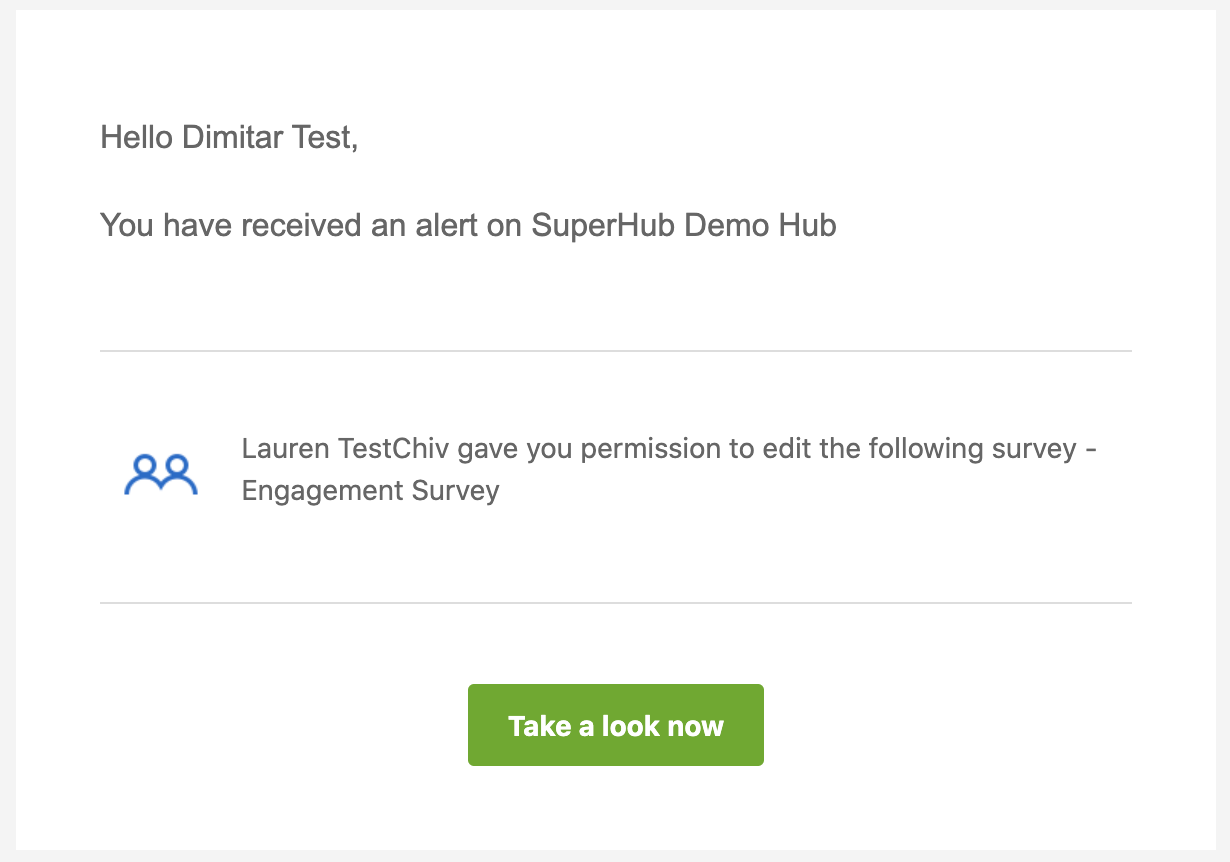The height and width of the screenshot is (862, 1230).
Task: Click the divider line below the notification
Action: coord(616,603)
